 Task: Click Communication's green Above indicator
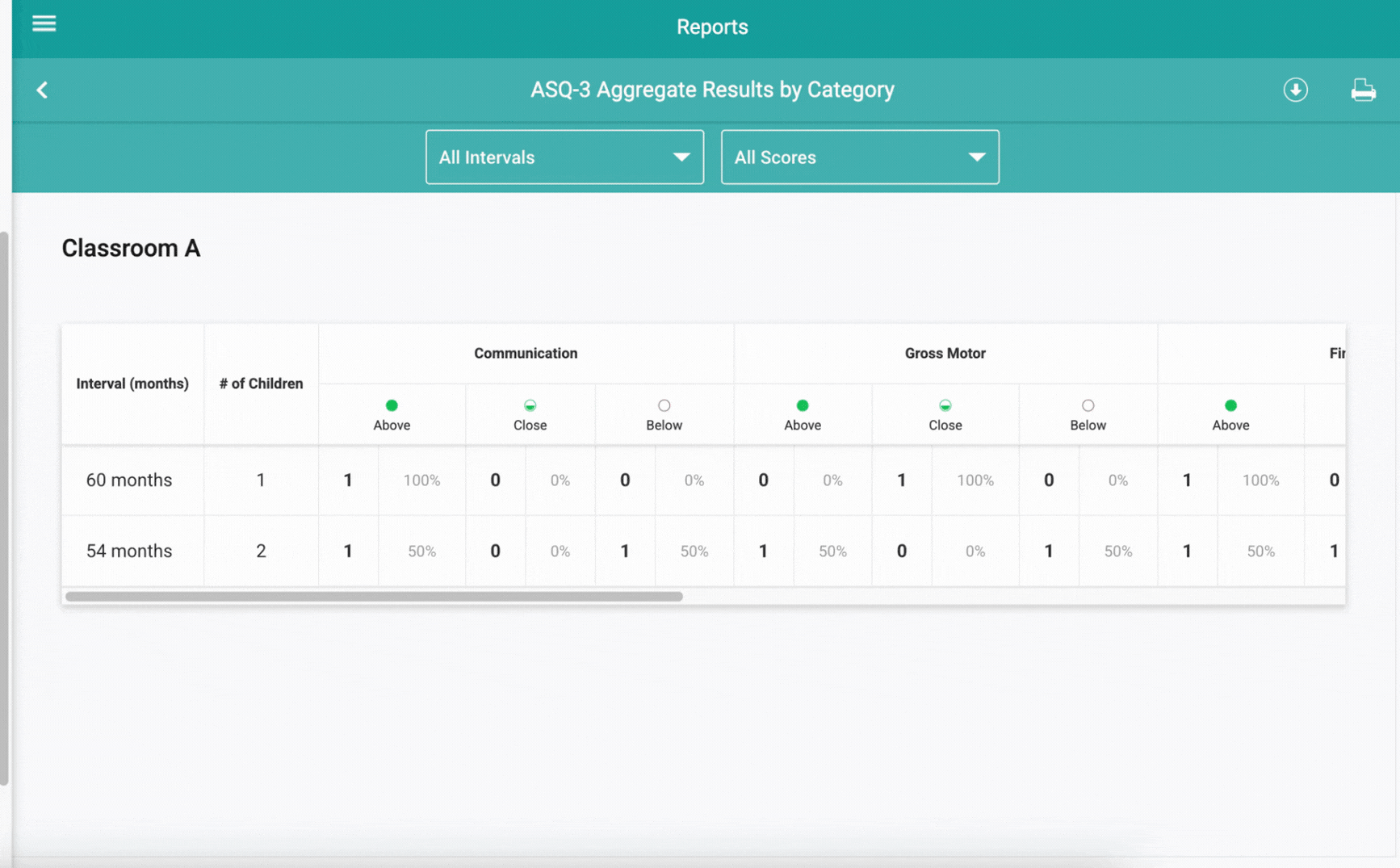pyautogui.click(x=392, y=405)
